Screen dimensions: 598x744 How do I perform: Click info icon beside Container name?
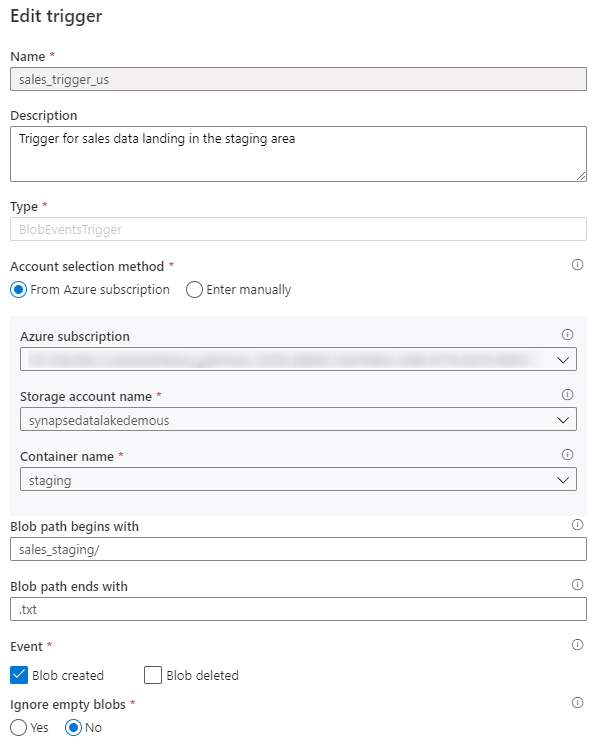coord(567,455)
